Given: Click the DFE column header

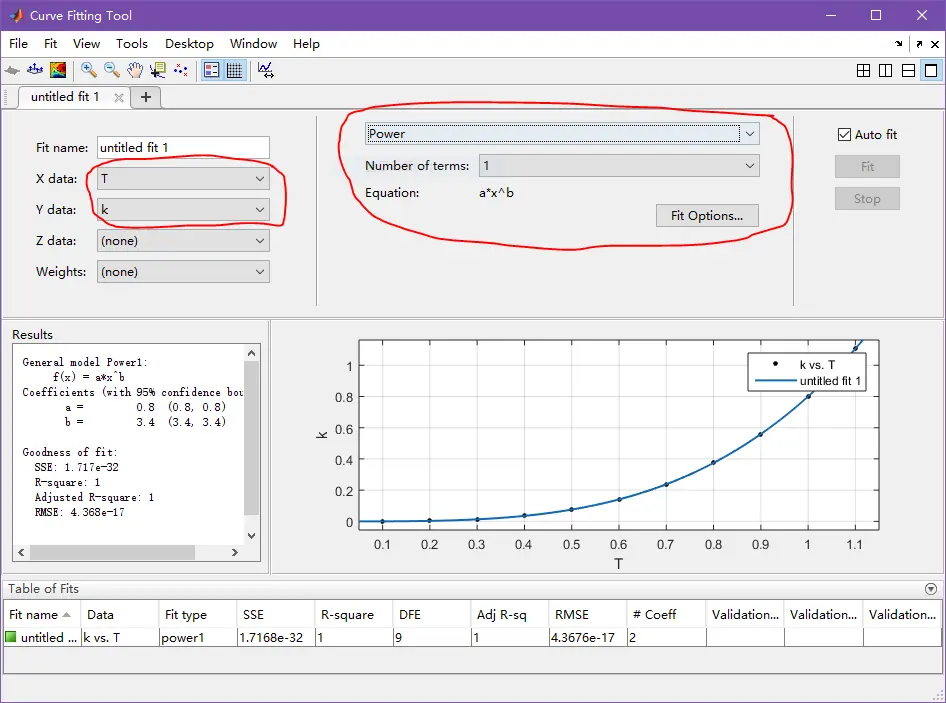Looking at the screenshot, I should [x=431, y=614].
